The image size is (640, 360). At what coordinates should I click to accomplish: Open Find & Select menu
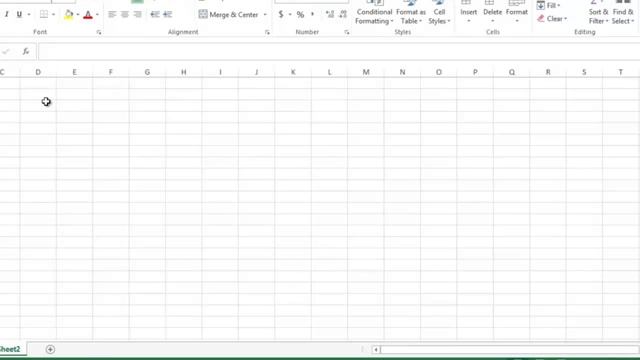click(623, 14)
